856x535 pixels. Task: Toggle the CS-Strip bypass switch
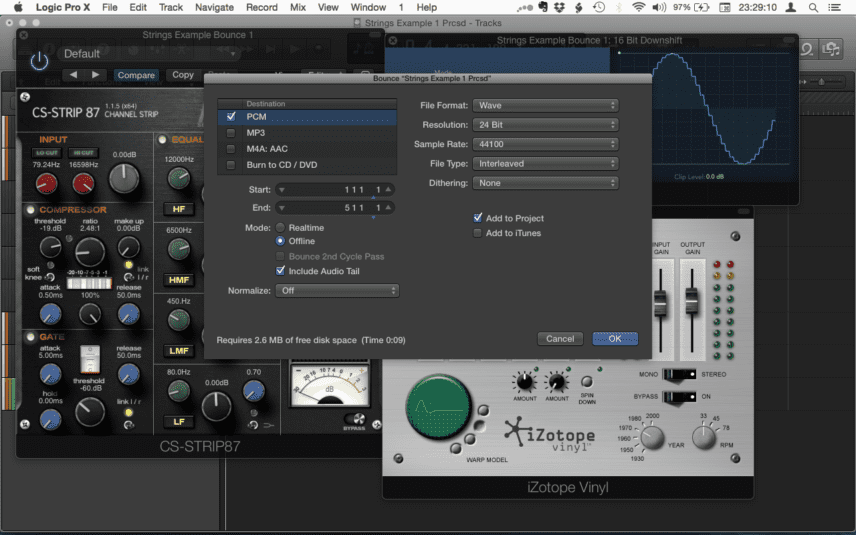pos(354,419)
